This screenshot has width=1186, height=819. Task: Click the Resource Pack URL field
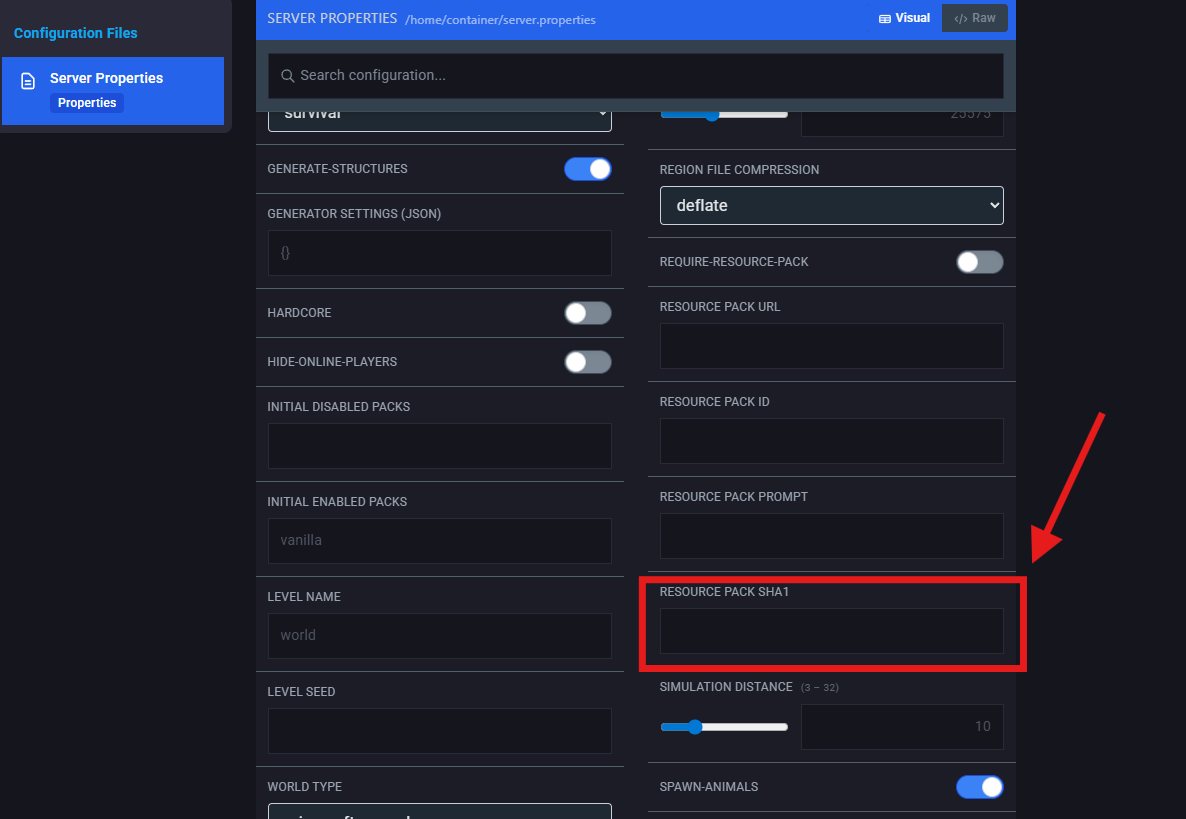[x=831, y=346]
